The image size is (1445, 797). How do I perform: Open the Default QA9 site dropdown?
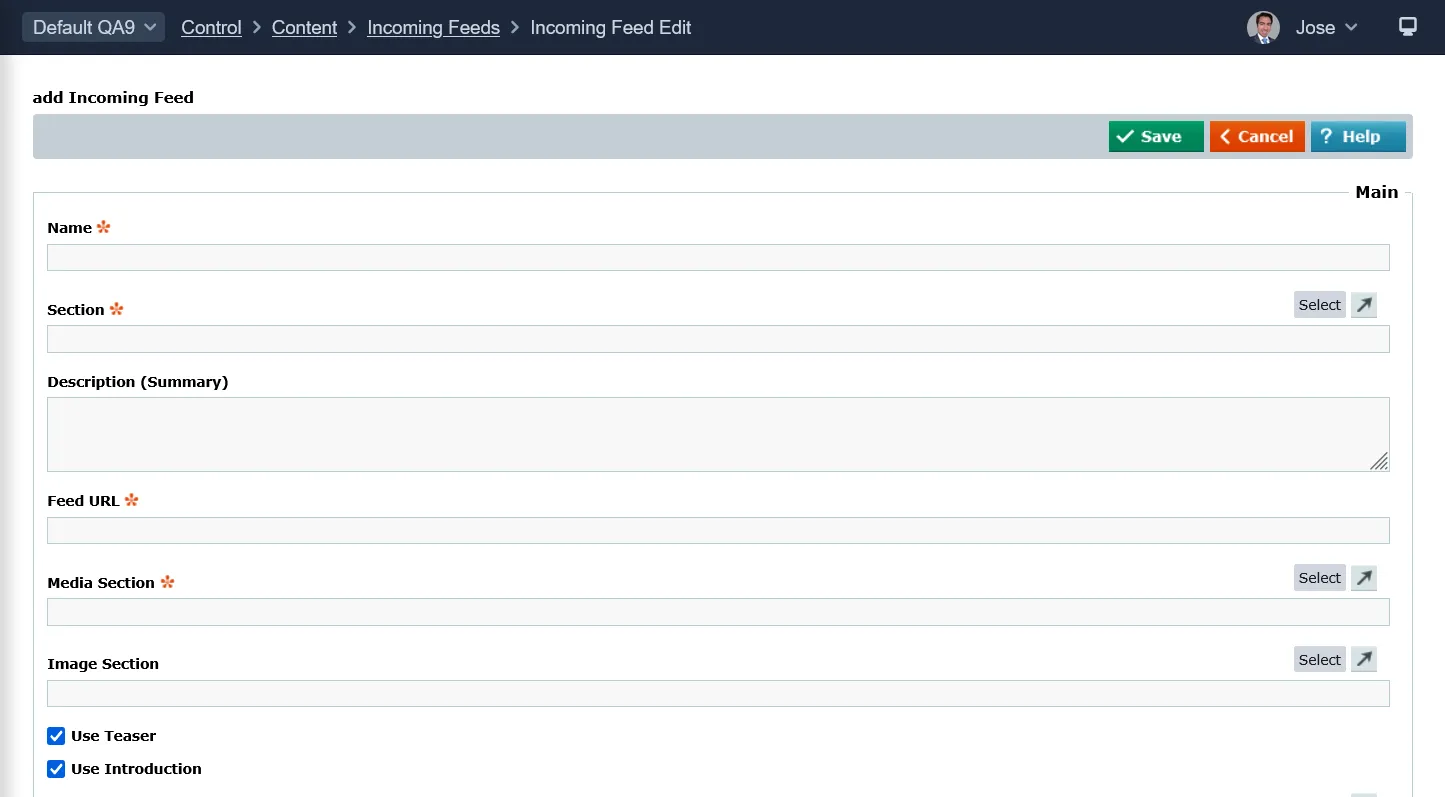94,27
